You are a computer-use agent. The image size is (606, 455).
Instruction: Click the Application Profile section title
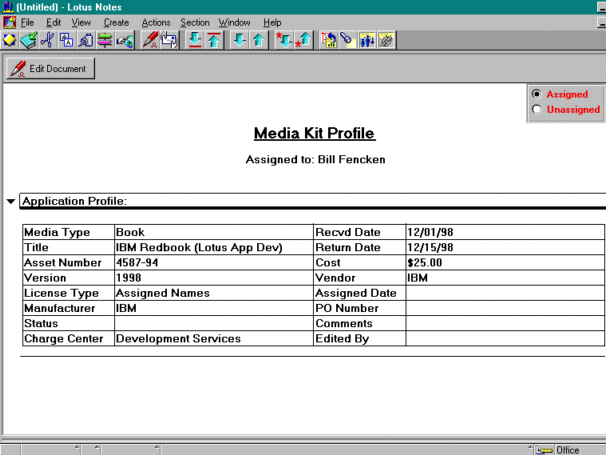[x=74, y=201]
